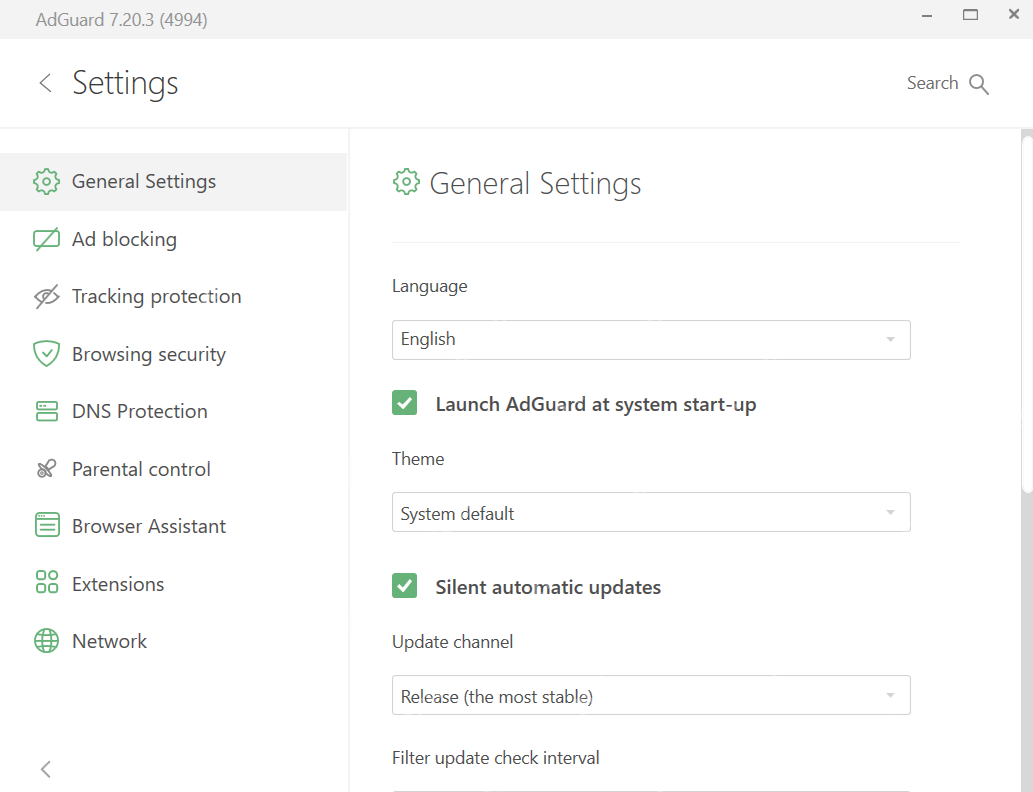Click the Launch AdGuard at system start-up label
This screenshot has height=792, width=1033.
pos(596,404)
